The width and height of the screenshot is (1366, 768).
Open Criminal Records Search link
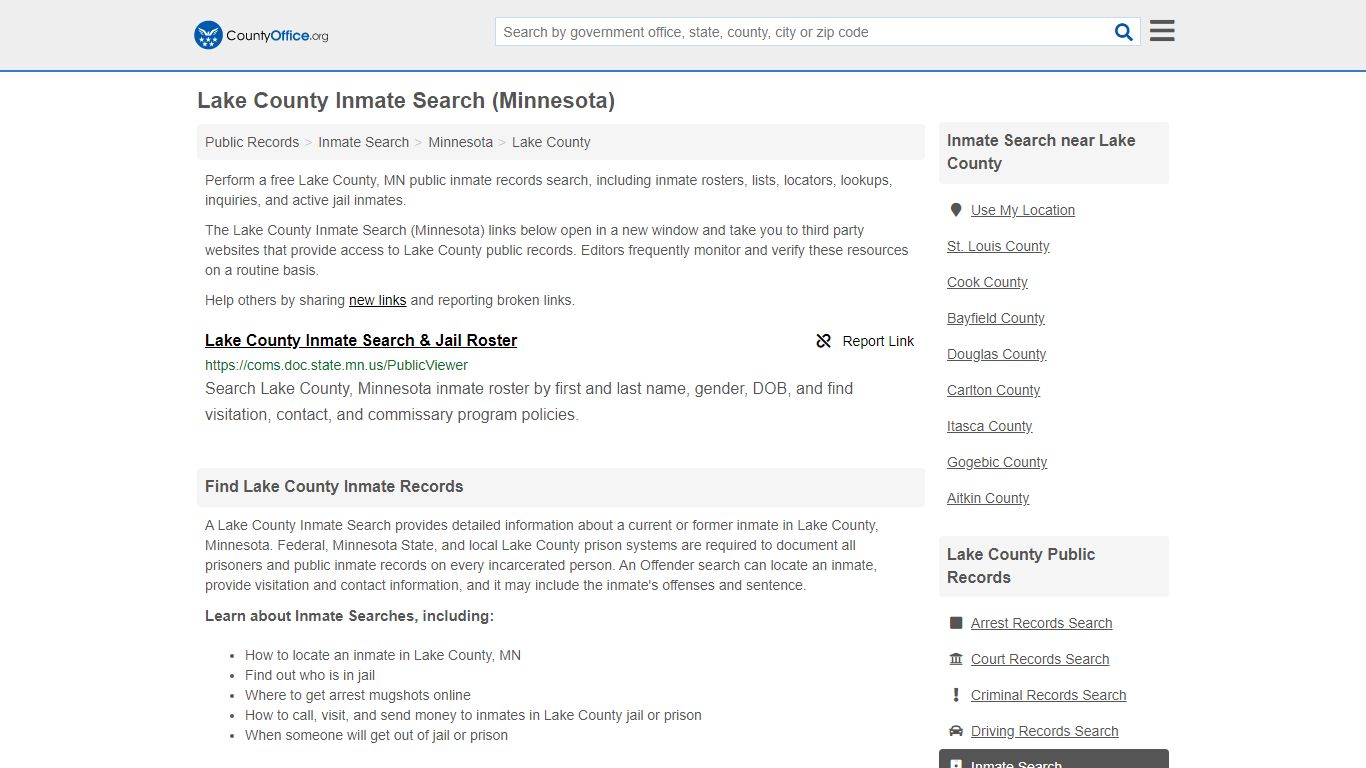pyautogui.click(x=1048, y=695)
